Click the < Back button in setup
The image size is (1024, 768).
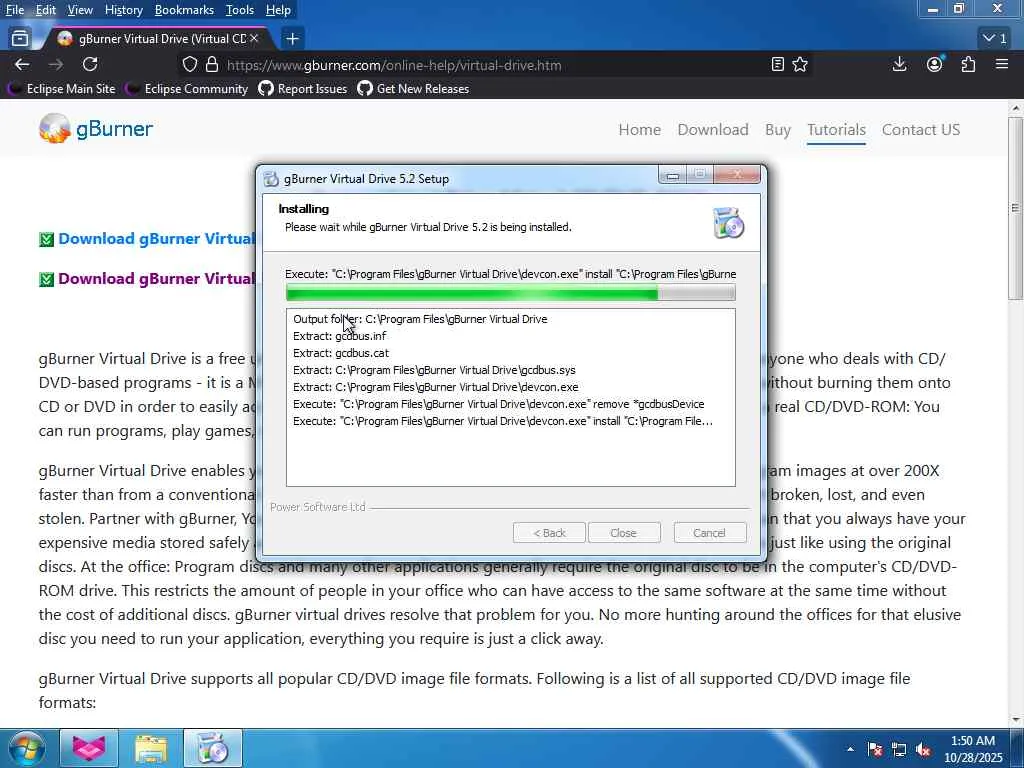click(549, 533)
